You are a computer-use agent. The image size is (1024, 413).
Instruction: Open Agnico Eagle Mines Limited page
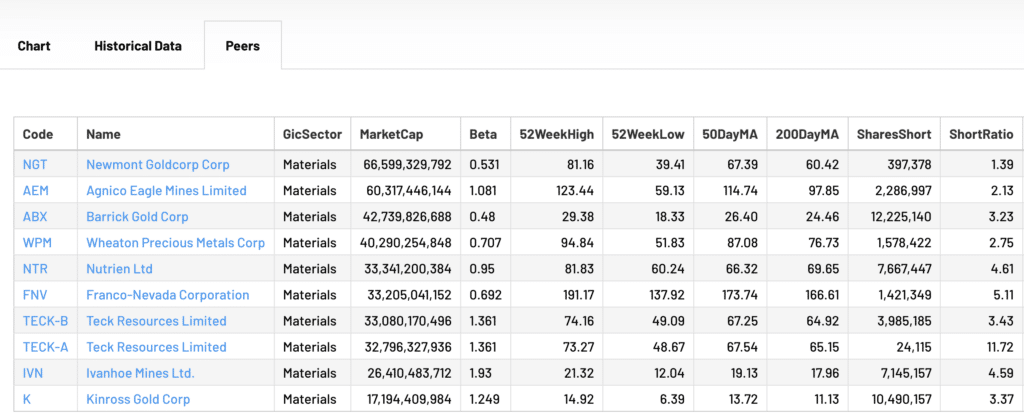[166, 190]
